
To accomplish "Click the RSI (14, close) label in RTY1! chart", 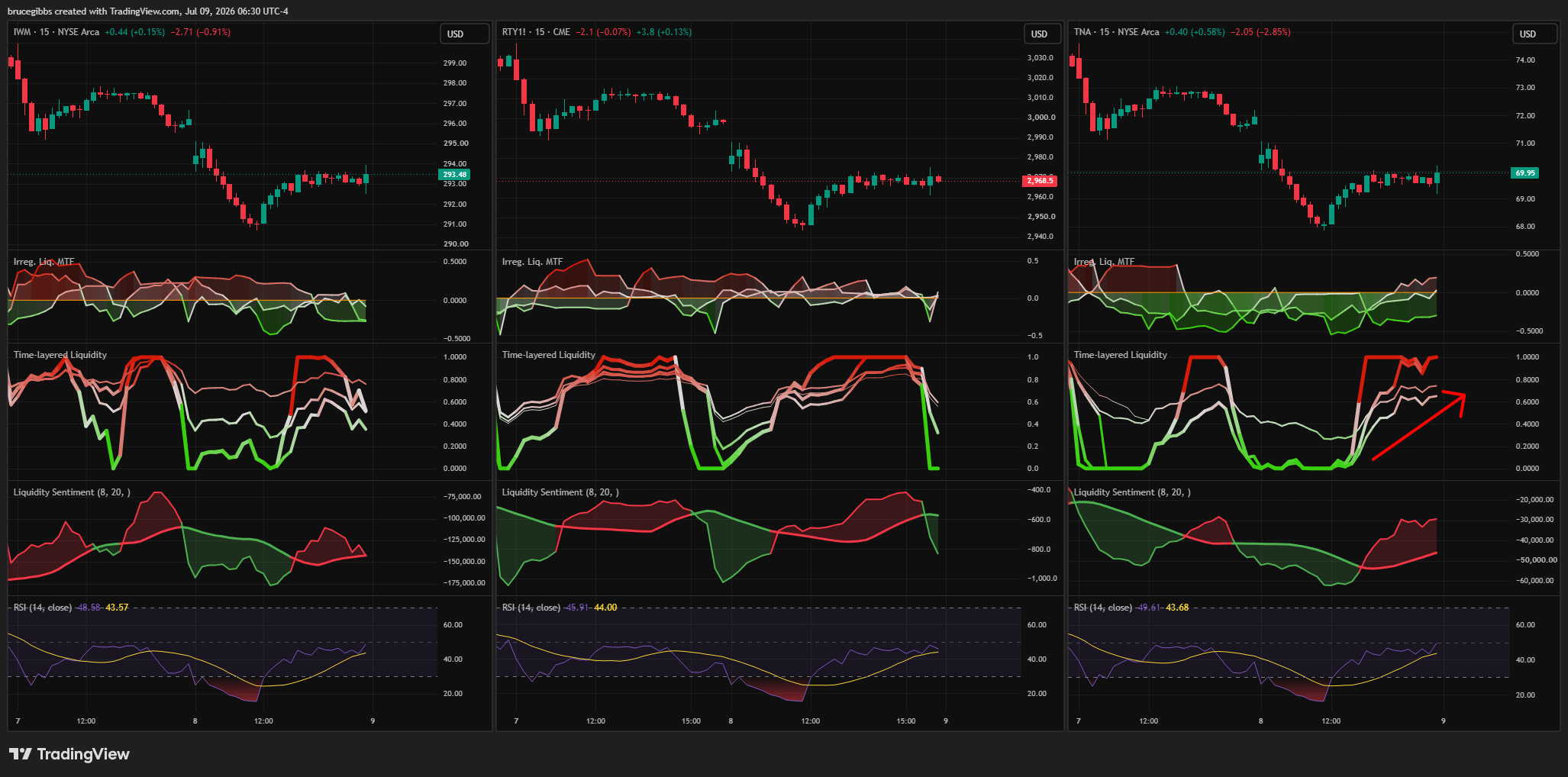I will coord(531,608).
